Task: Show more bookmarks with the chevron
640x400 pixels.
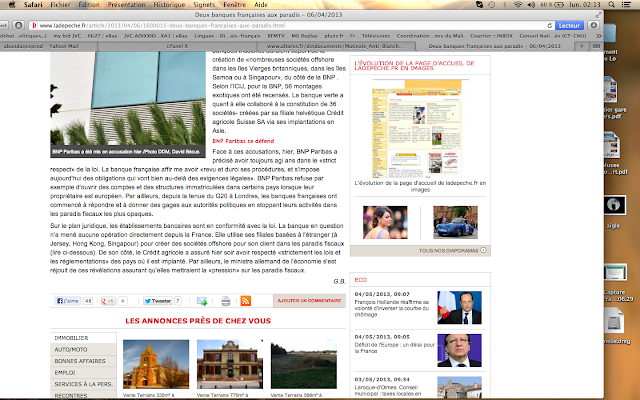Action: coord(598,36)
